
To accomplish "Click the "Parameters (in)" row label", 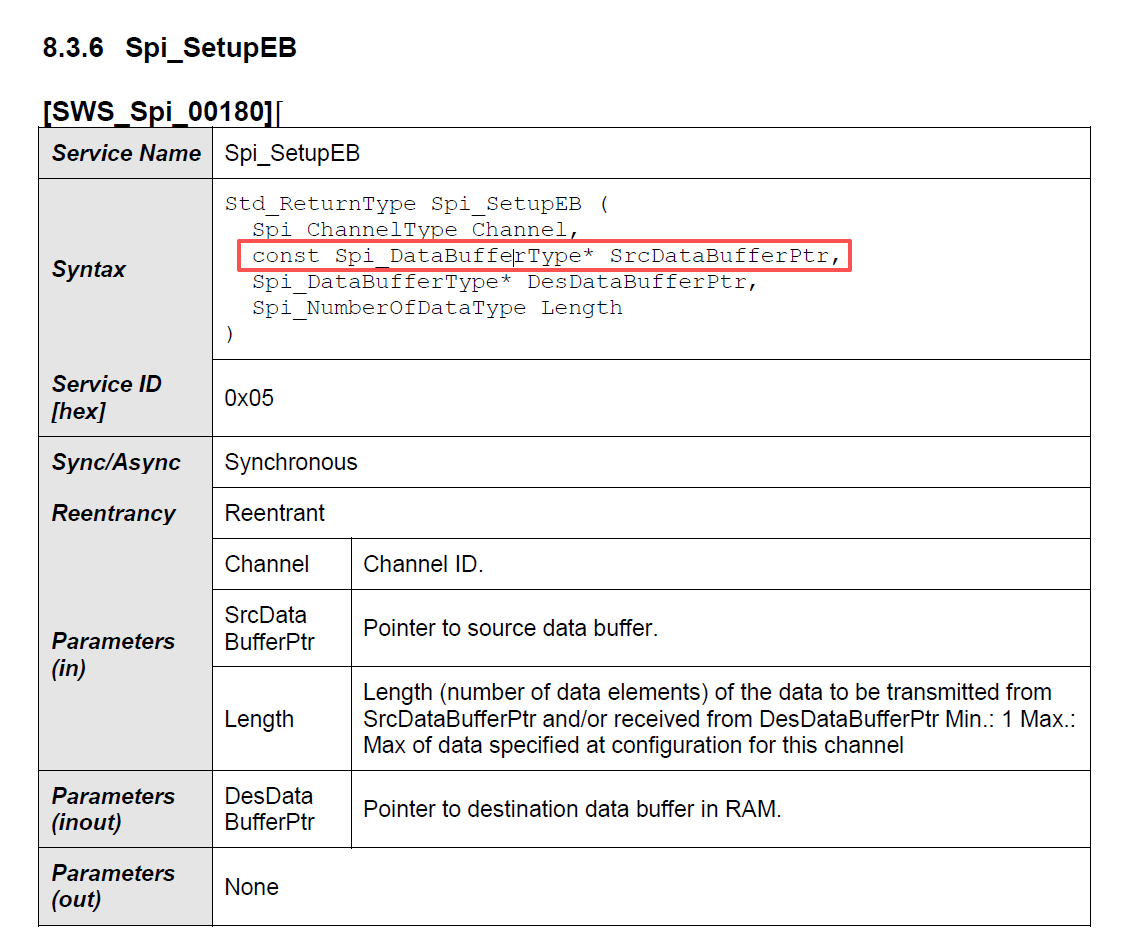I will tap(113, 654).
